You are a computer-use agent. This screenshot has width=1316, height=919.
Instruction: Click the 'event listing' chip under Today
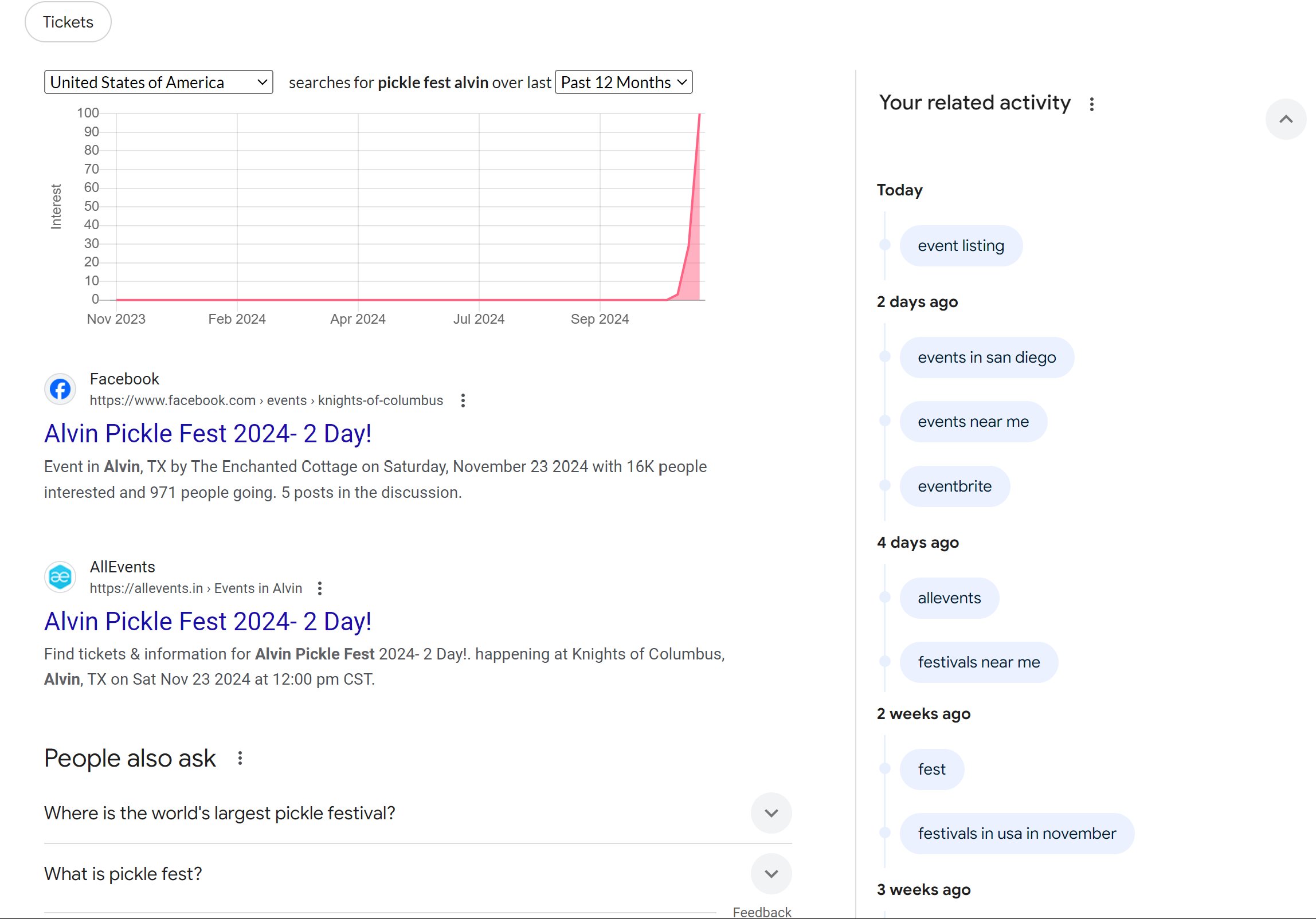coord(961,245)
